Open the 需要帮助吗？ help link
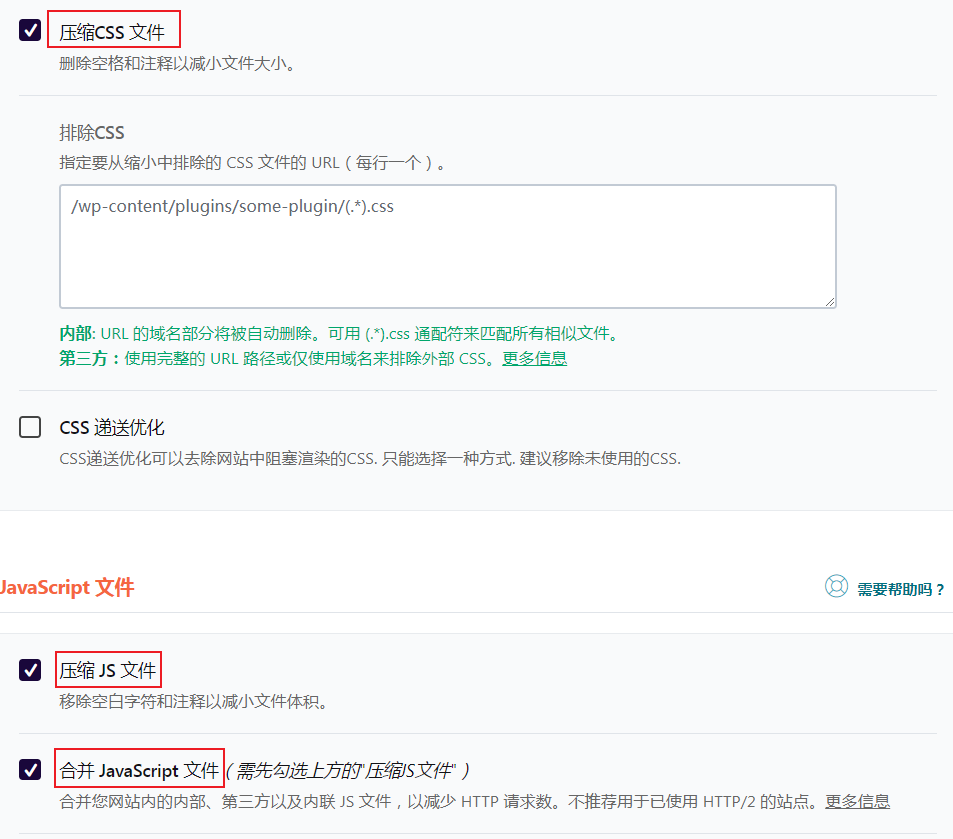This screenshot has height=839, width=953. coord(900,589)
